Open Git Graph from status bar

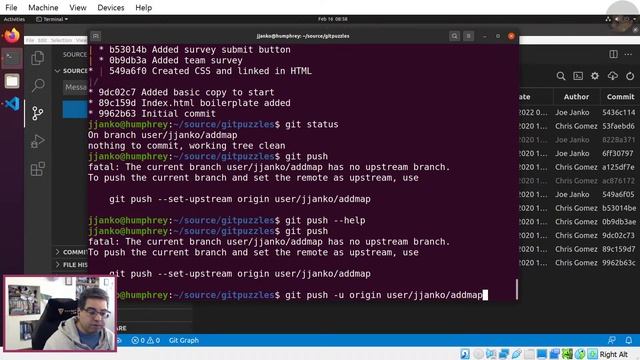click(x=184, y=340)
